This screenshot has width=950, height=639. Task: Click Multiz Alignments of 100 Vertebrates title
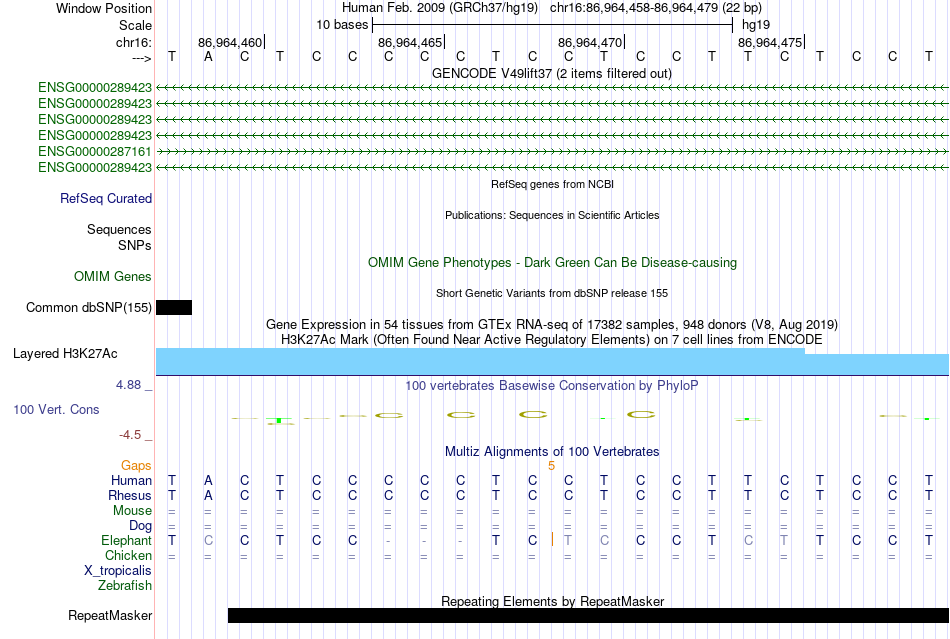[x=552, y=452]
